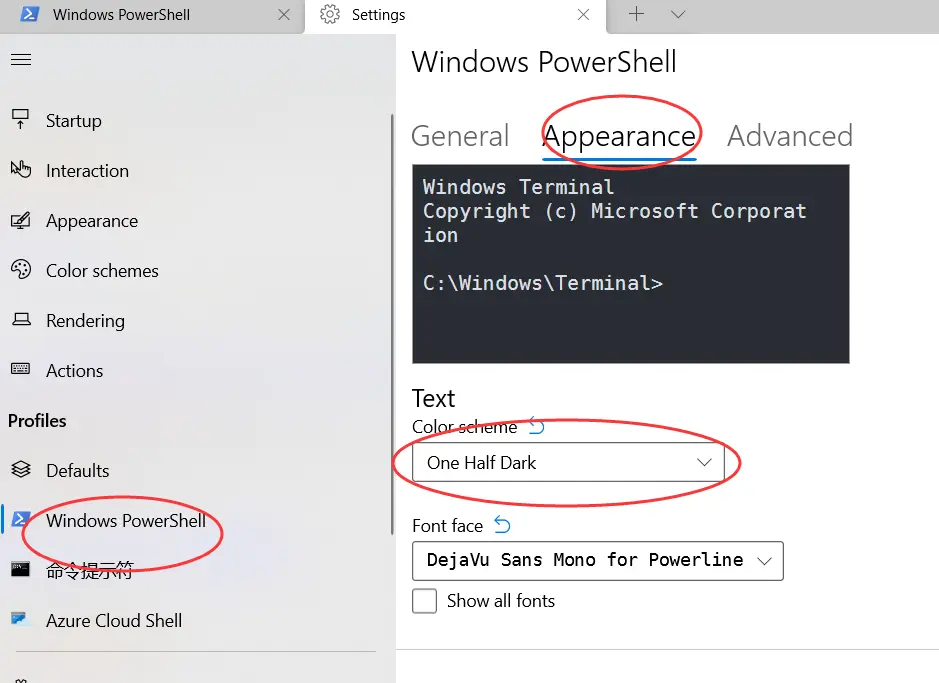Switch to the General tab
Image resolution: width=939 pixels, height=683 pixels.
coord(460,136)
